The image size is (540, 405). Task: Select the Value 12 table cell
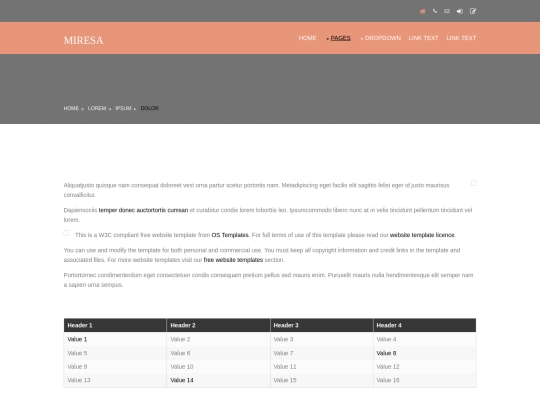(425, 367)
